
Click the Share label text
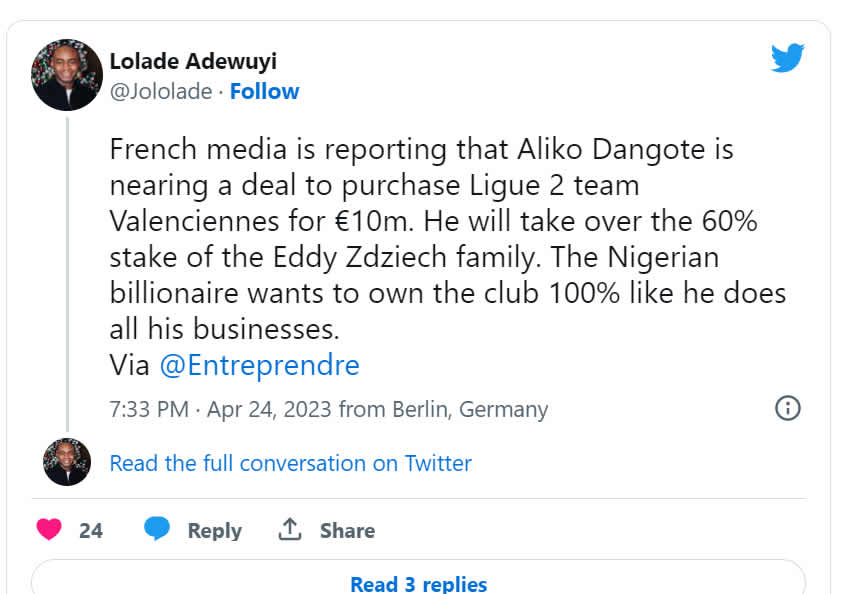(x=347, y=530)
